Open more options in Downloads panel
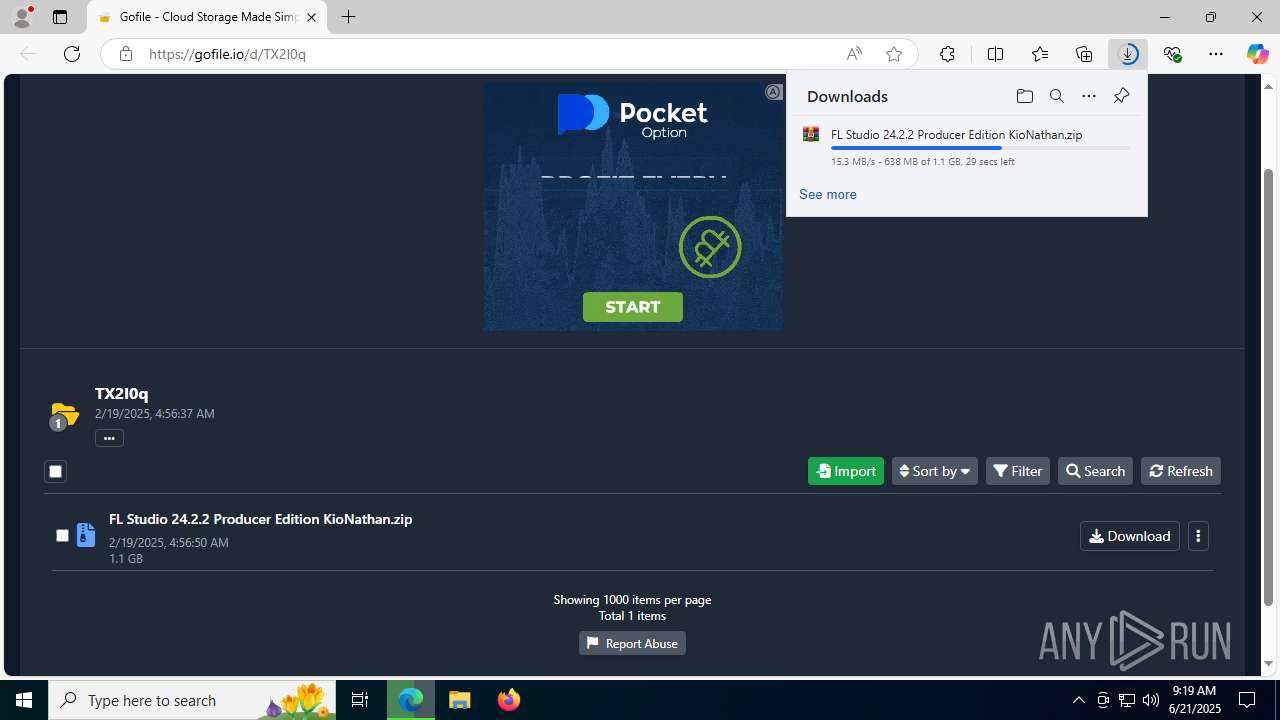 click(1089, 96)
